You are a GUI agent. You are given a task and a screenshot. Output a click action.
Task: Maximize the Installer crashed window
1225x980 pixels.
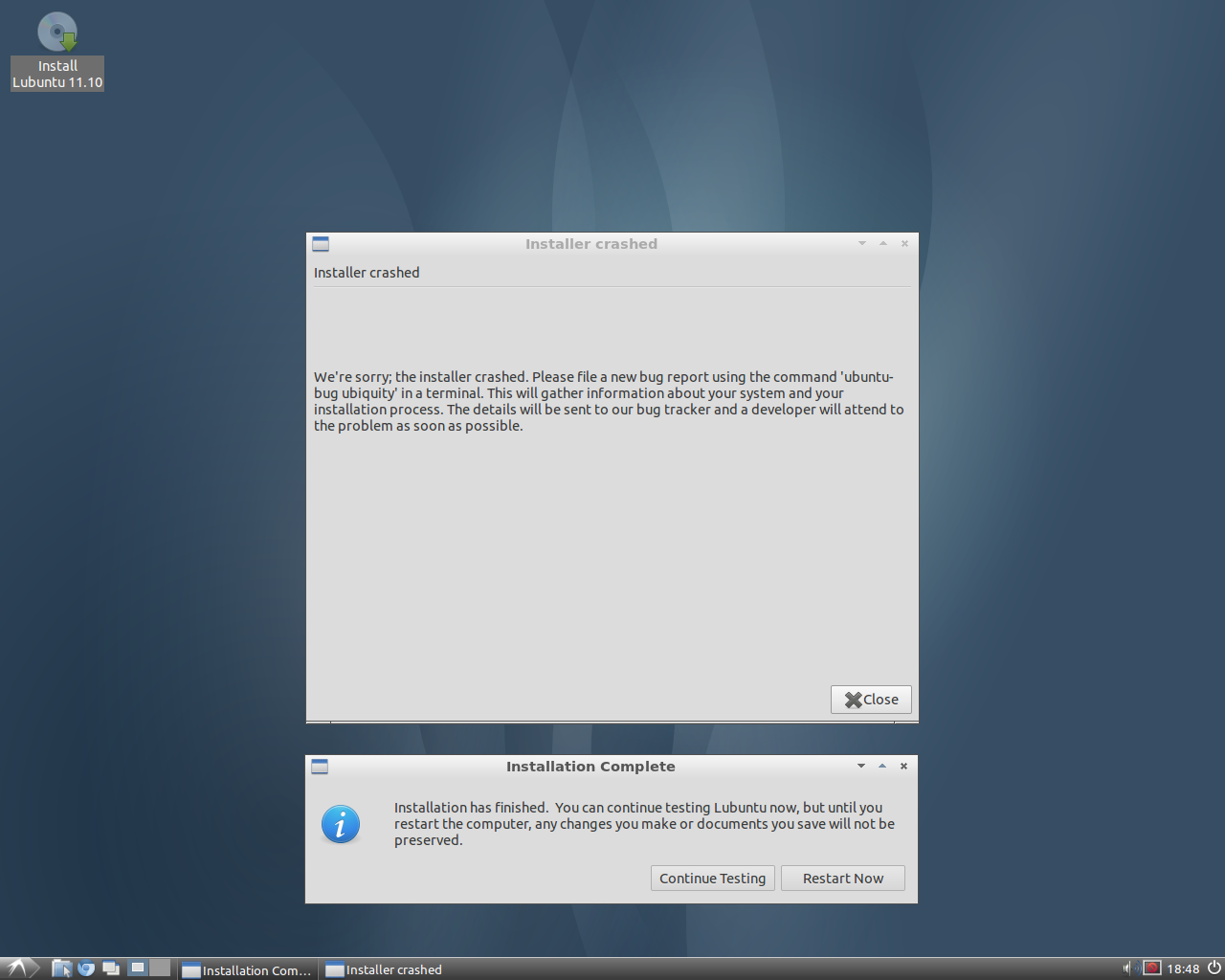coord(883,244)
